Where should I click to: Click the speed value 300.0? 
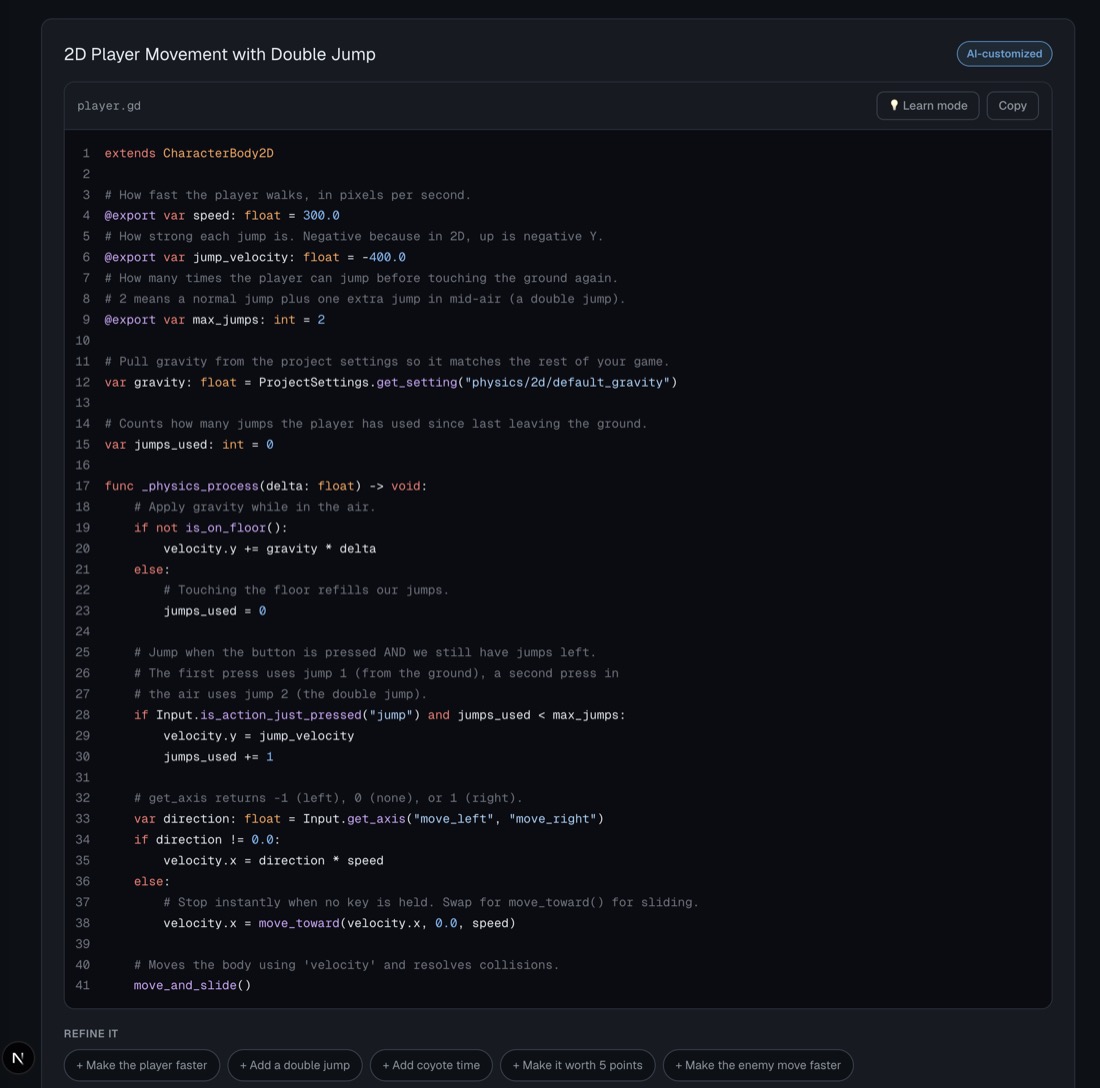click(x=321, y=215)
